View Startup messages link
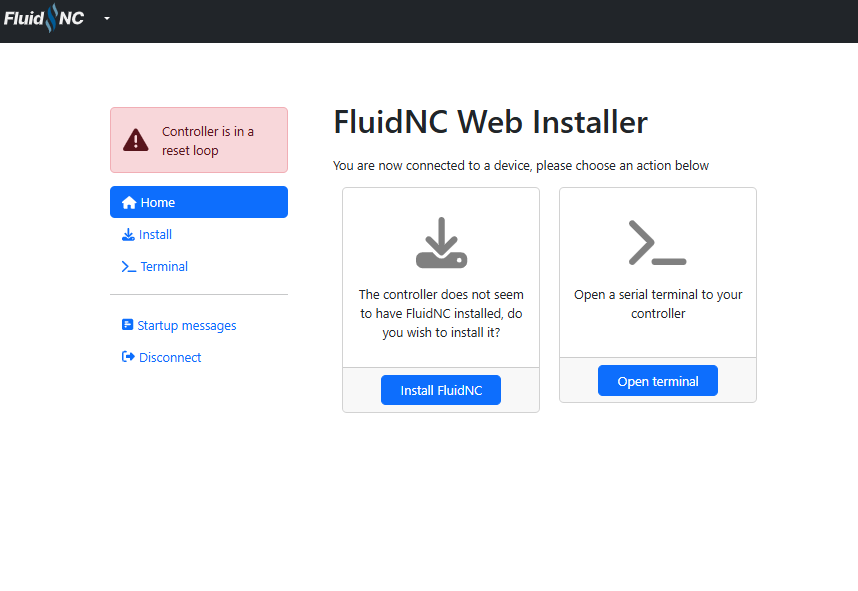Screen dimensions: 858x591 (187, 325)
